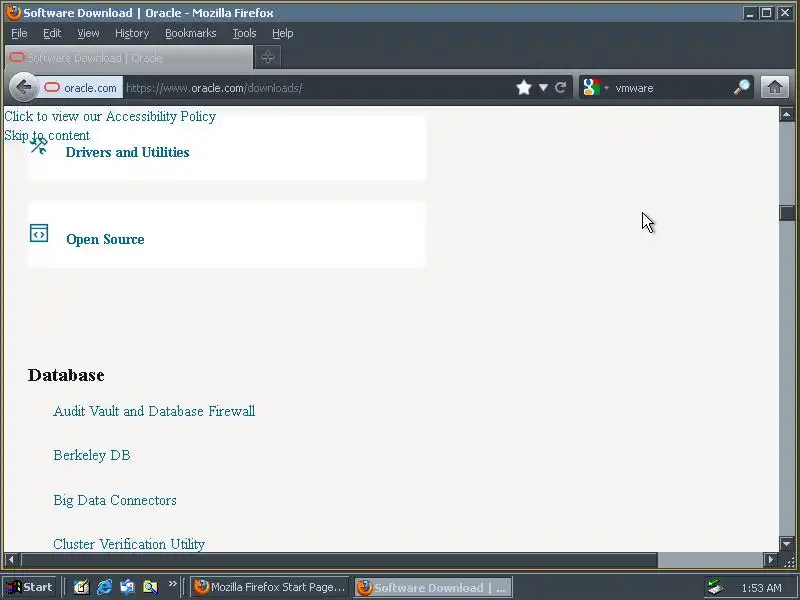Open the Edit menu
This screenshot has width=800, height=600.
click(52, 33)
